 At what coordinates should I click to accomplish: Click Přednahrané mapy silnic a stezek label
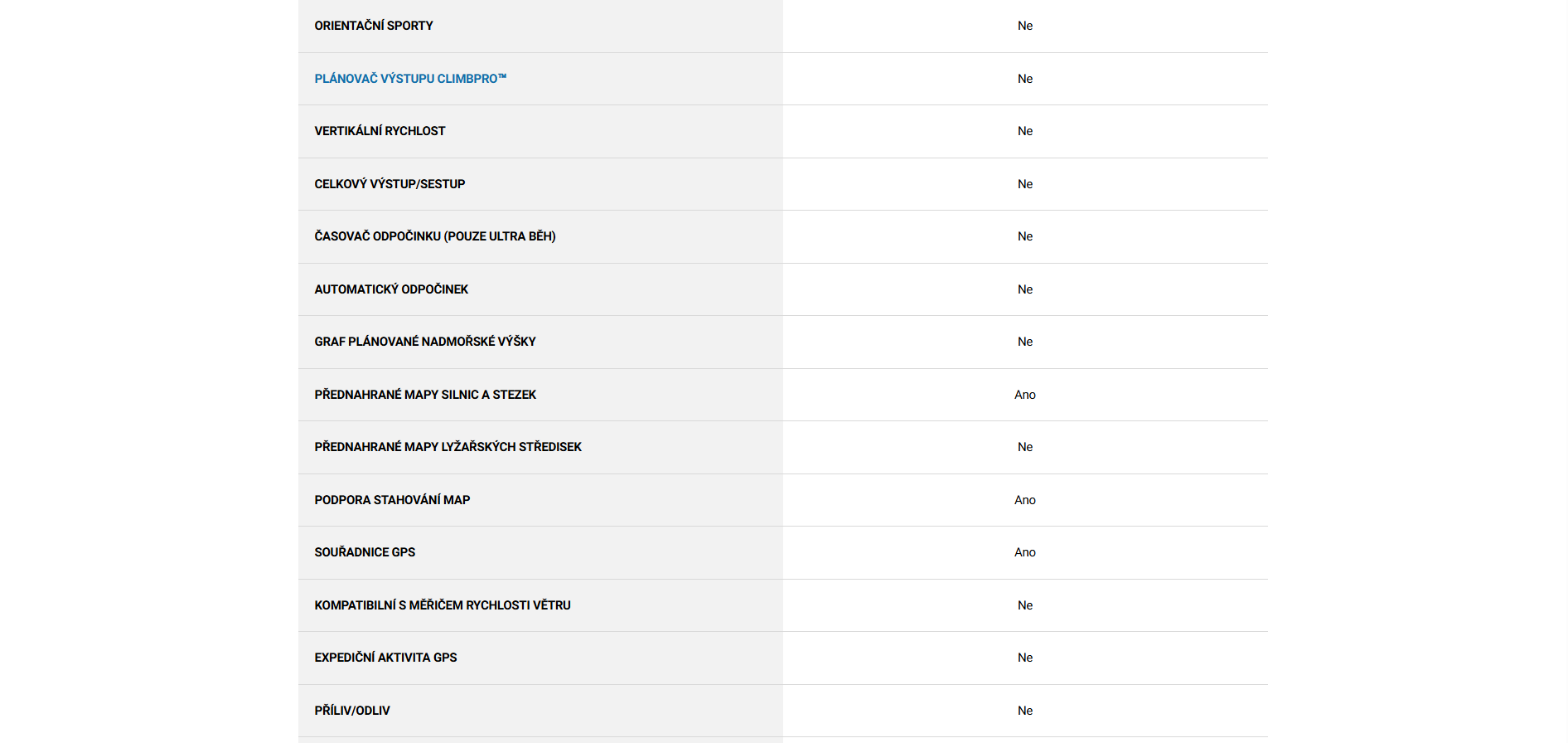[x=425, y=395]
